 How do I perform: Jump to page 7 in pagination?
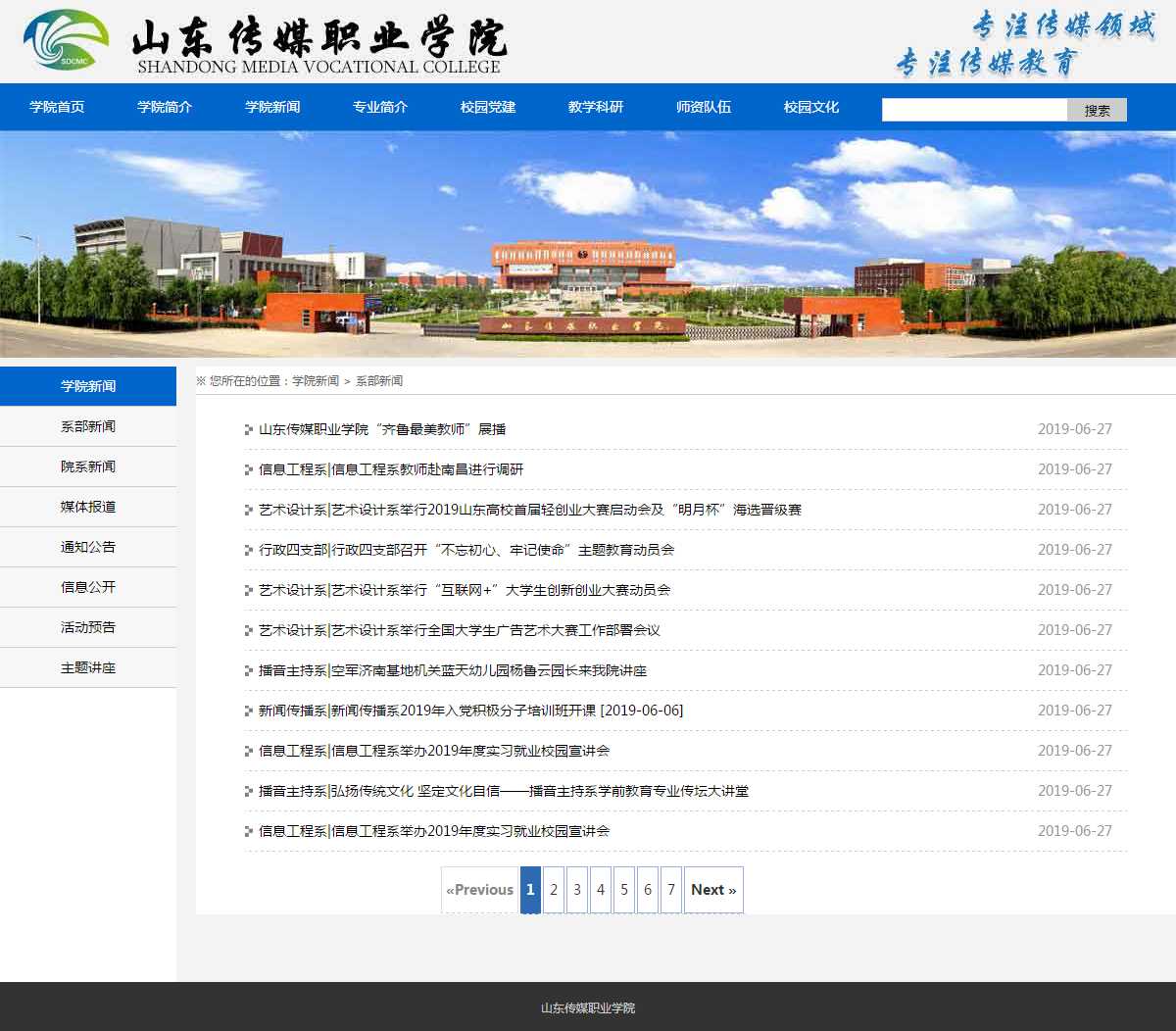pos(671,890)
